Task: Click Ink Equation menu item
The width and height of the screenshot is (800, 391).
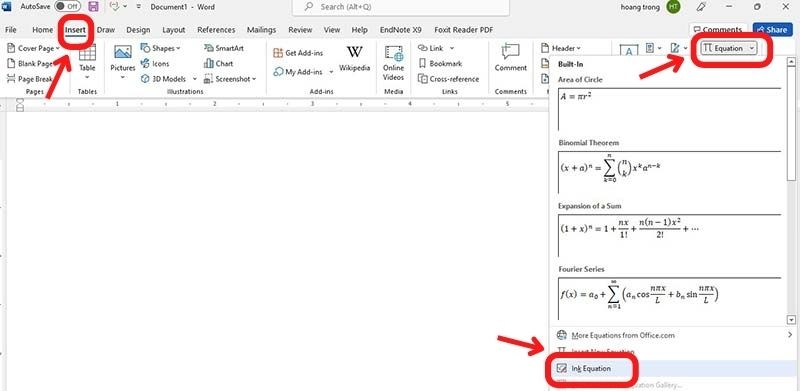Action: [x=673, y=369]
